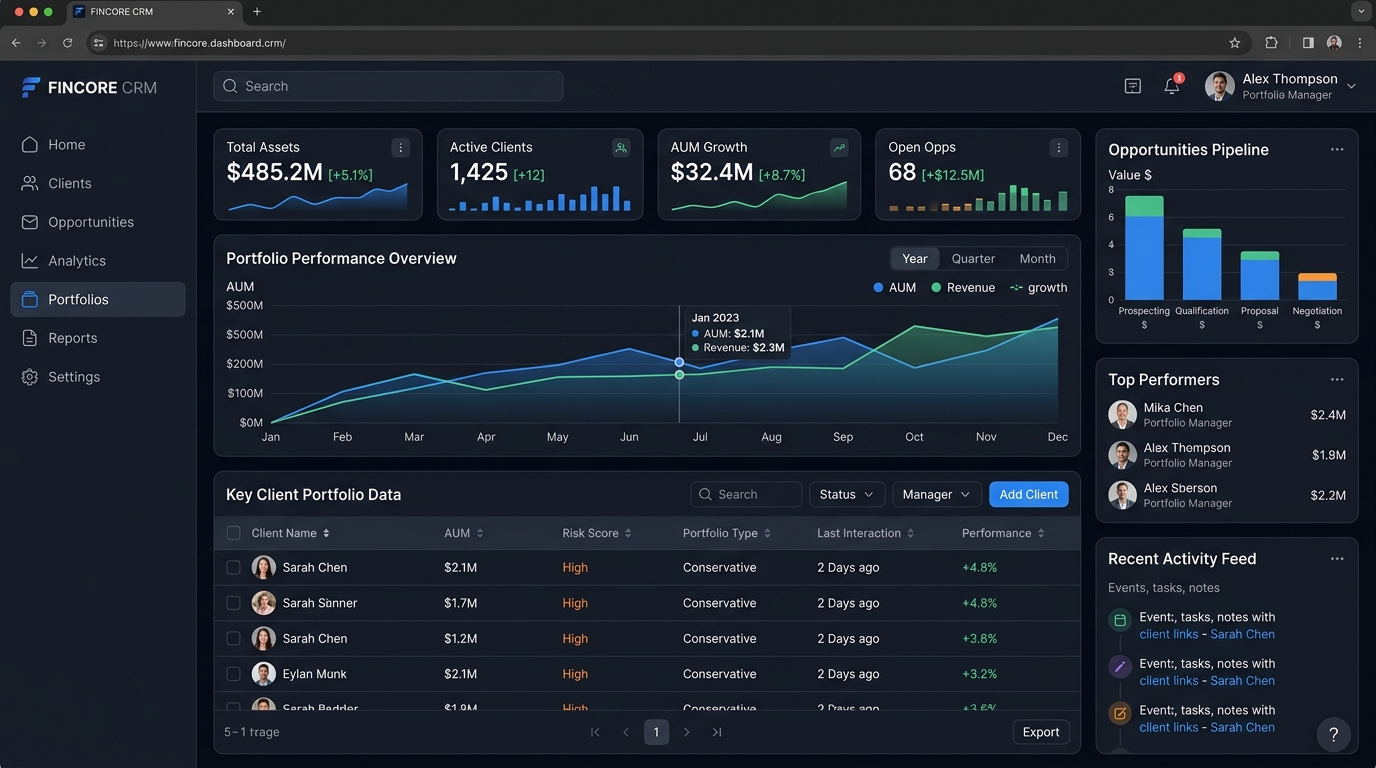The width and height of the screenshot is (1376, 768).
Task: Check the Sarah Chen $1.2M row checkbox
Action: click(233, 638)
